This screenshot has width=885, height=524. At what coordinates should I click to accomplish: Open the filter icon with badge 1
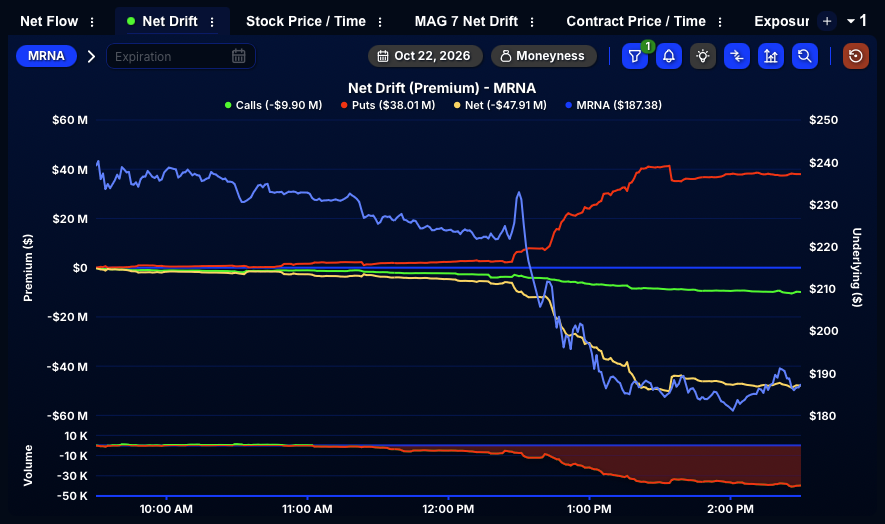[x=634, y=56]
